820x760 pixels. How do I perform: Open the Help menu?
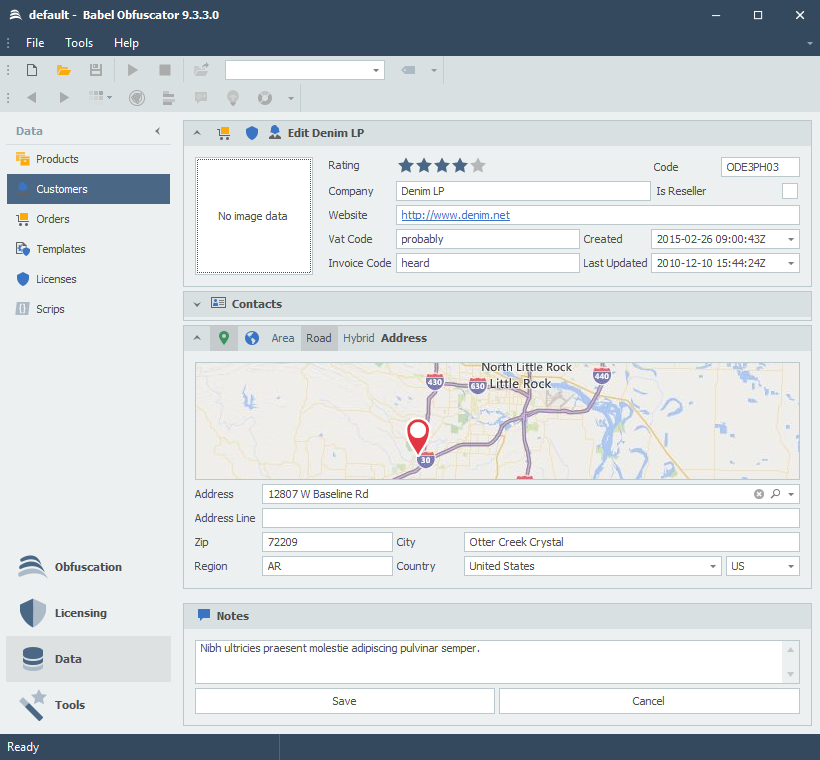[127, 43]
